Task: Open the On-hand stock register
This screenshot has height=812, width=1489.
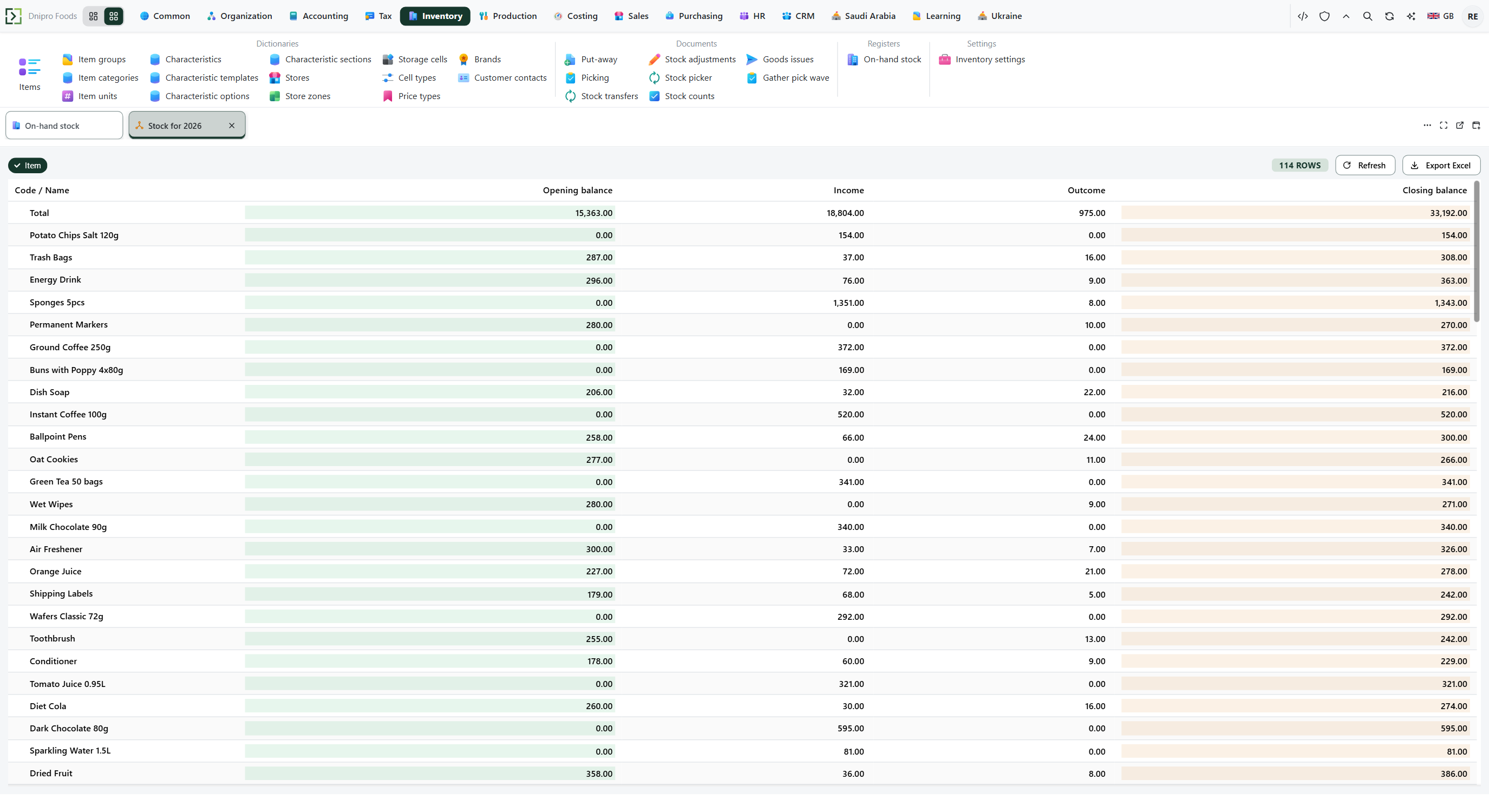Action: tap(884, 60)
